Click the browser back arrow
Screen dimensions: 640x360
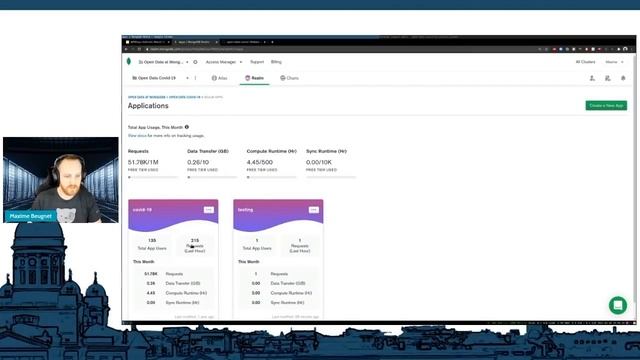[126, 49]
